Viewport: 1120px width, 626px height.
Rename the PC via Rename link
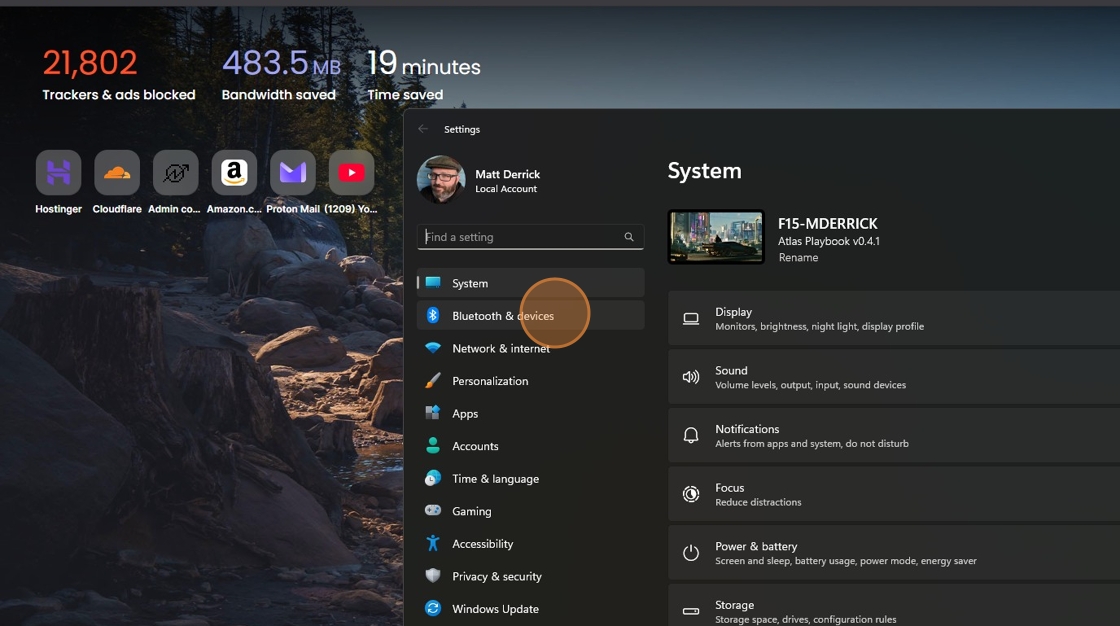[798, 257]
